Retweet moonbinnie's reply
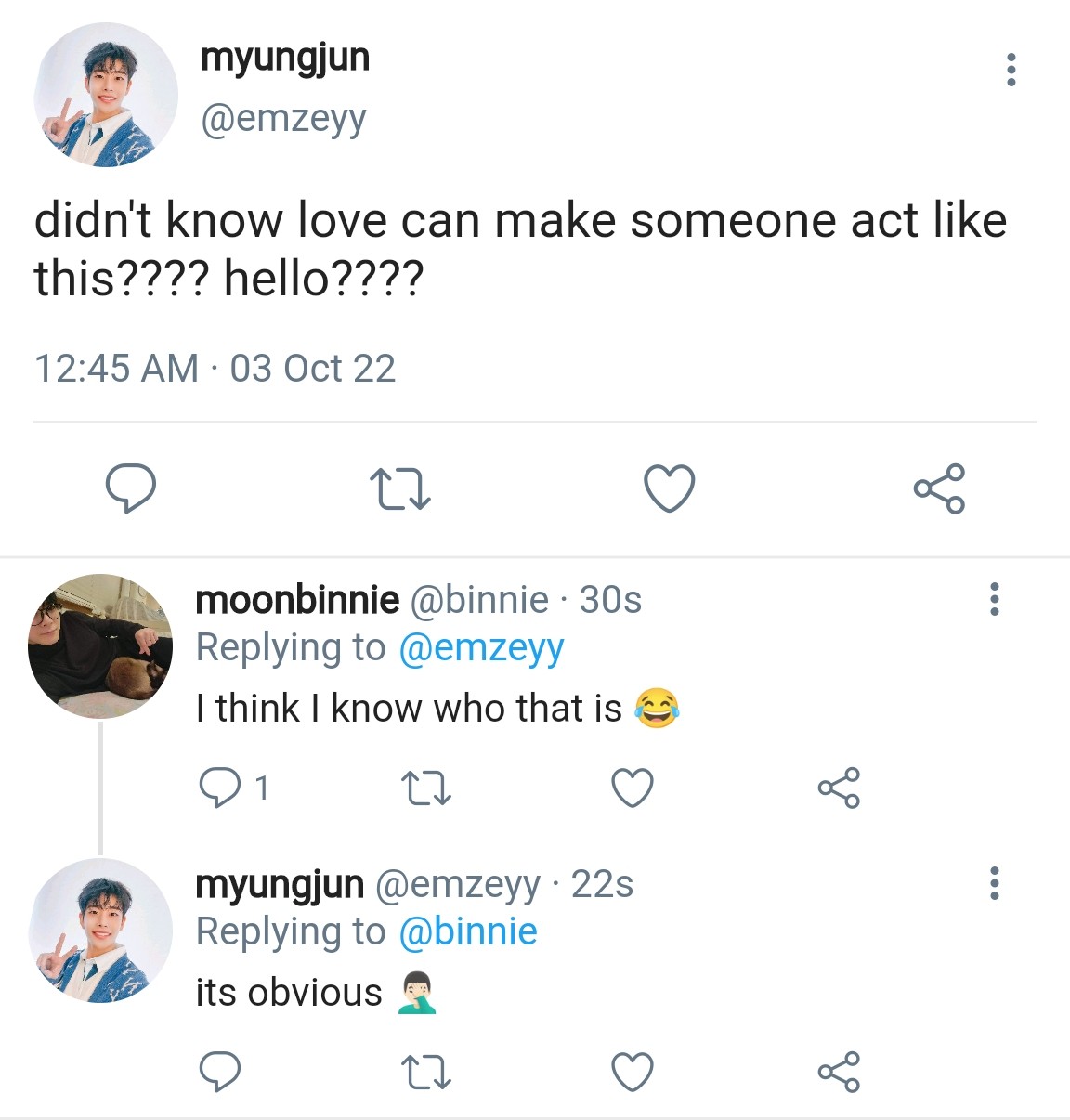 tap(426, 788)
